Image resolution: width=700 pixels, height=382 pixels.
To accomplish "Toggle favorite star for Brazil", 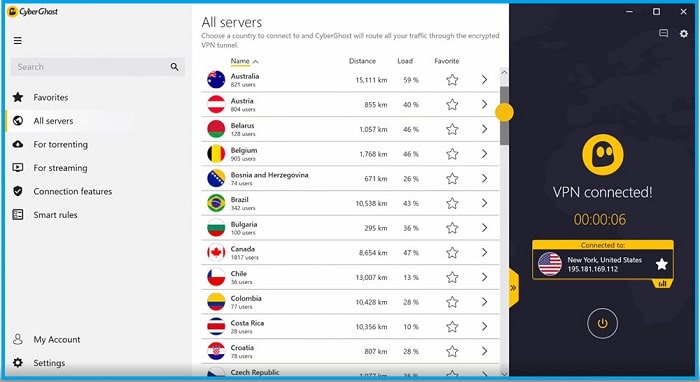I will (x=452, y=203).
